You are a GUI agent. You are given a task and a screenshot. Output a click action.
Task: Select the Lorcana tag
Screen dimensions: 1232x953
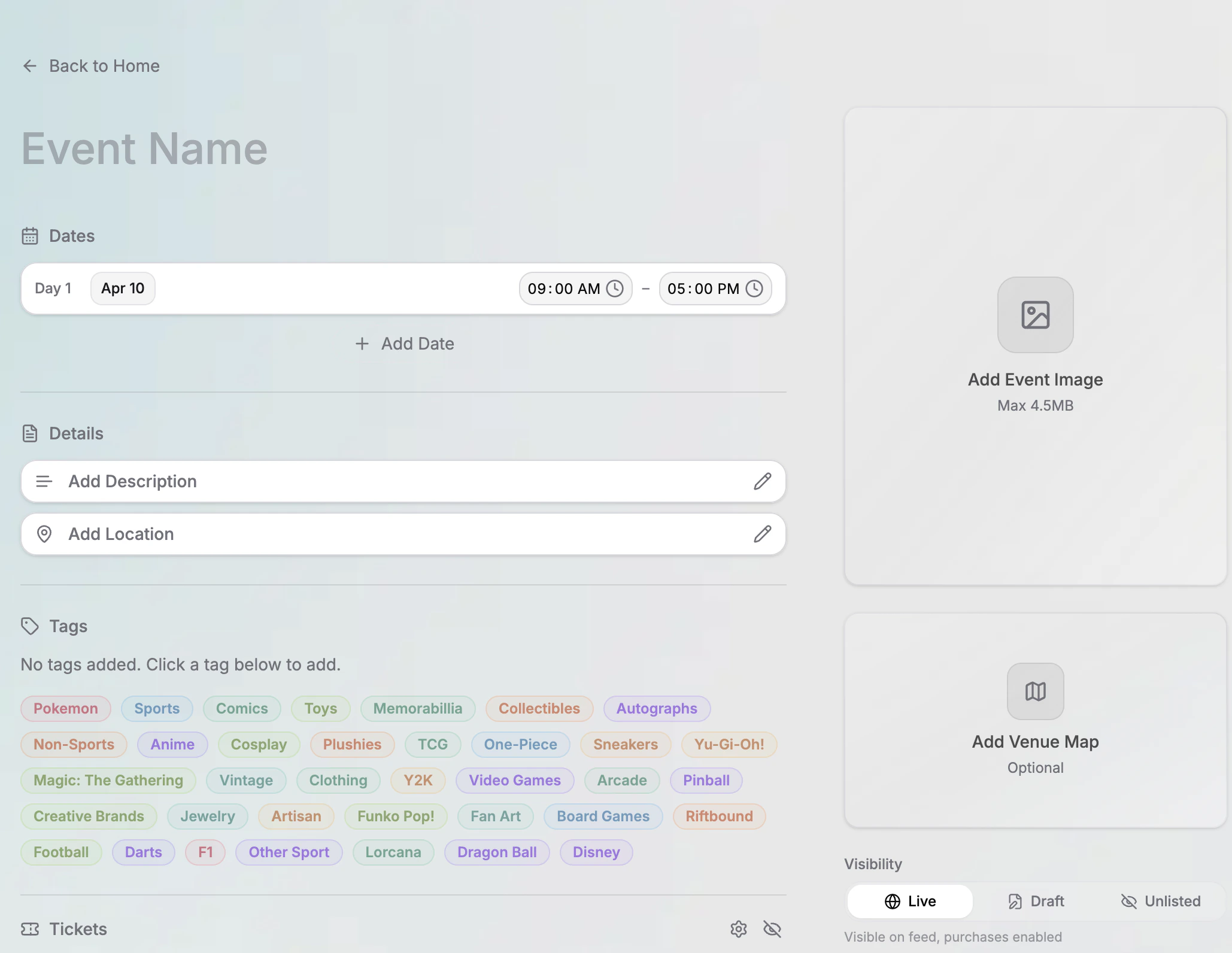point(393,852)
